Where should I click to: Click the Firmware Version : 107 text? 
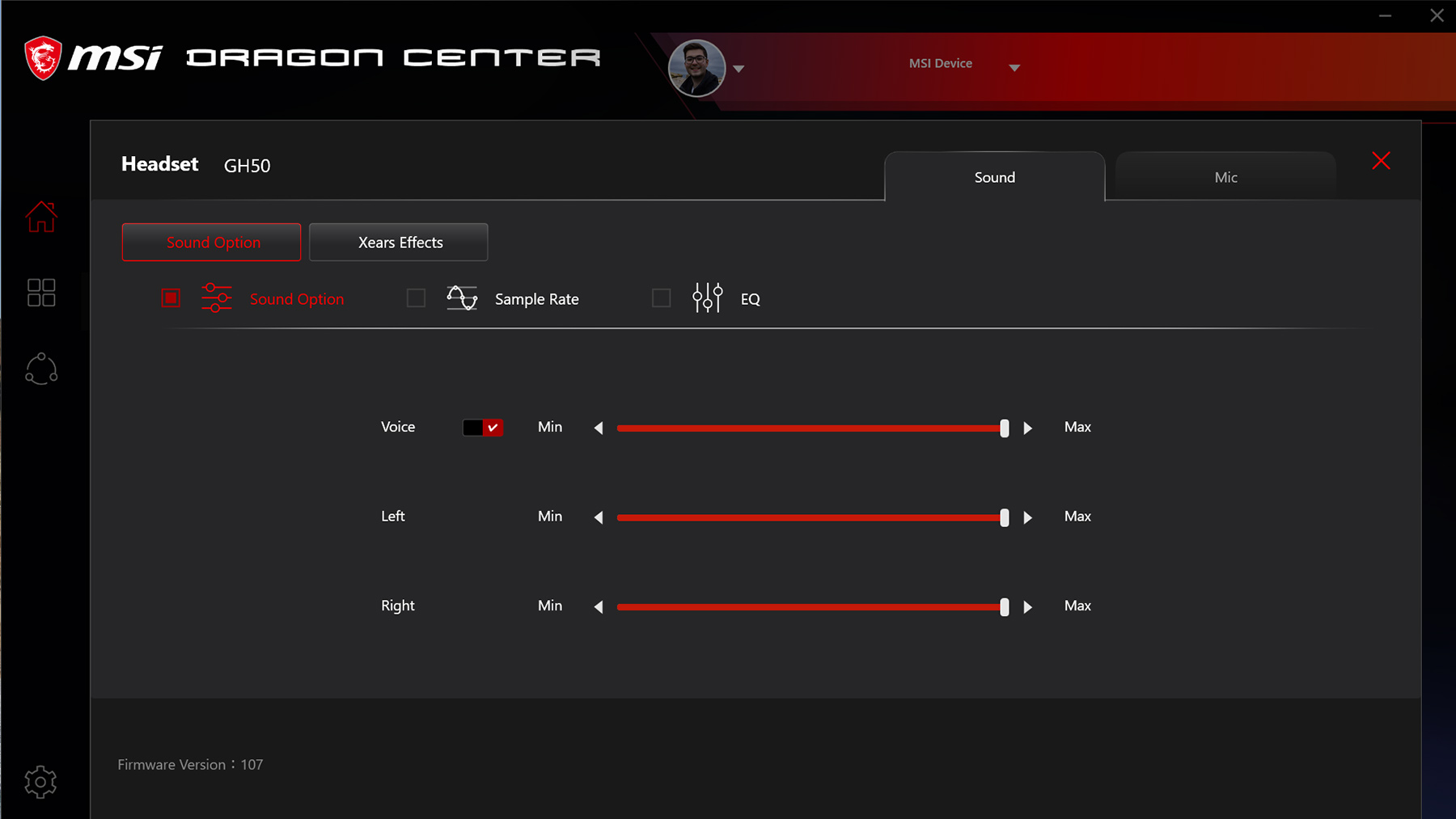[x=190, y=765]
